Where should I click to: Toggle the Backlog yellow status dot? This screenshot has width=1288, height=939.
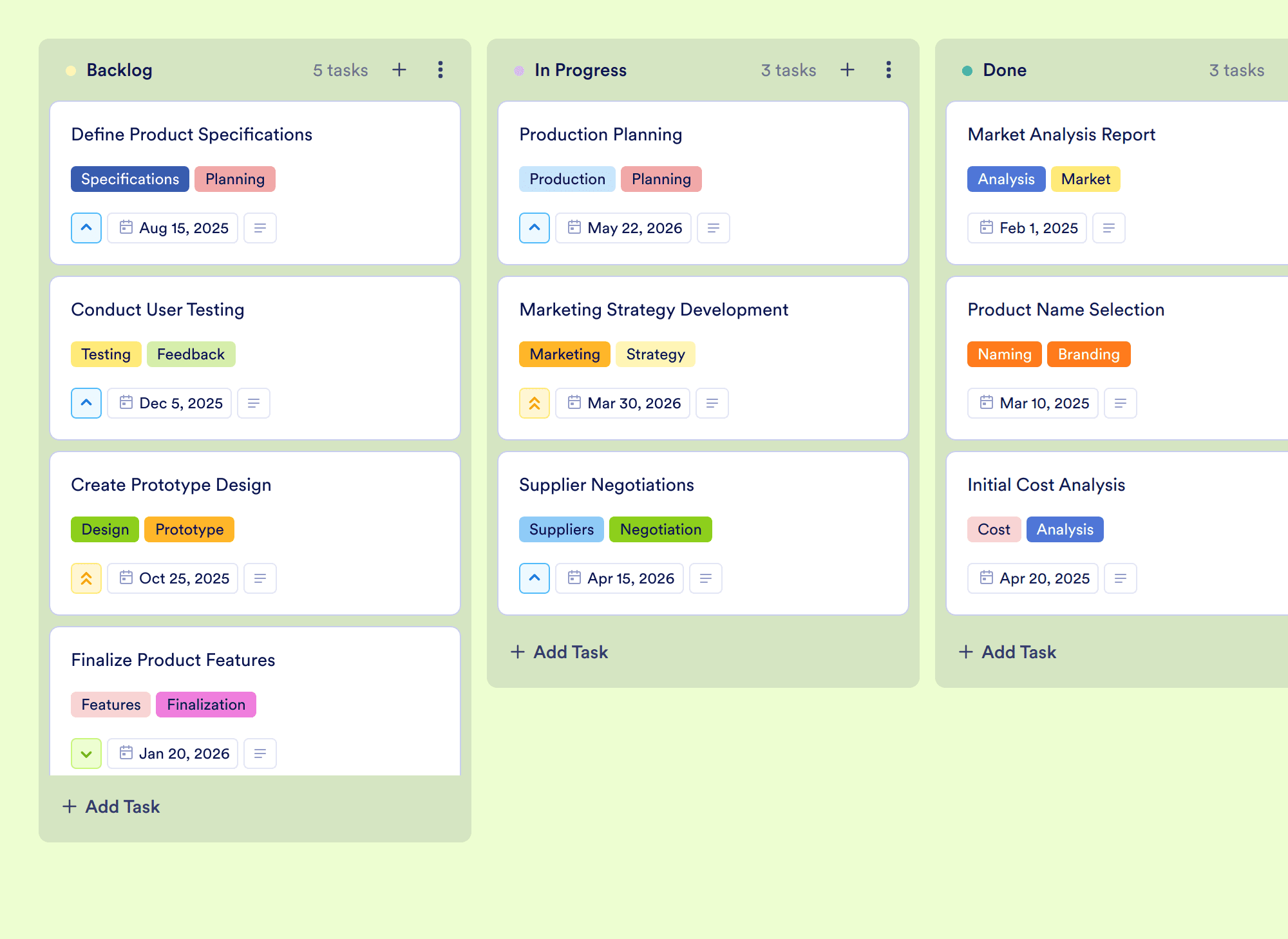point(71,71)
